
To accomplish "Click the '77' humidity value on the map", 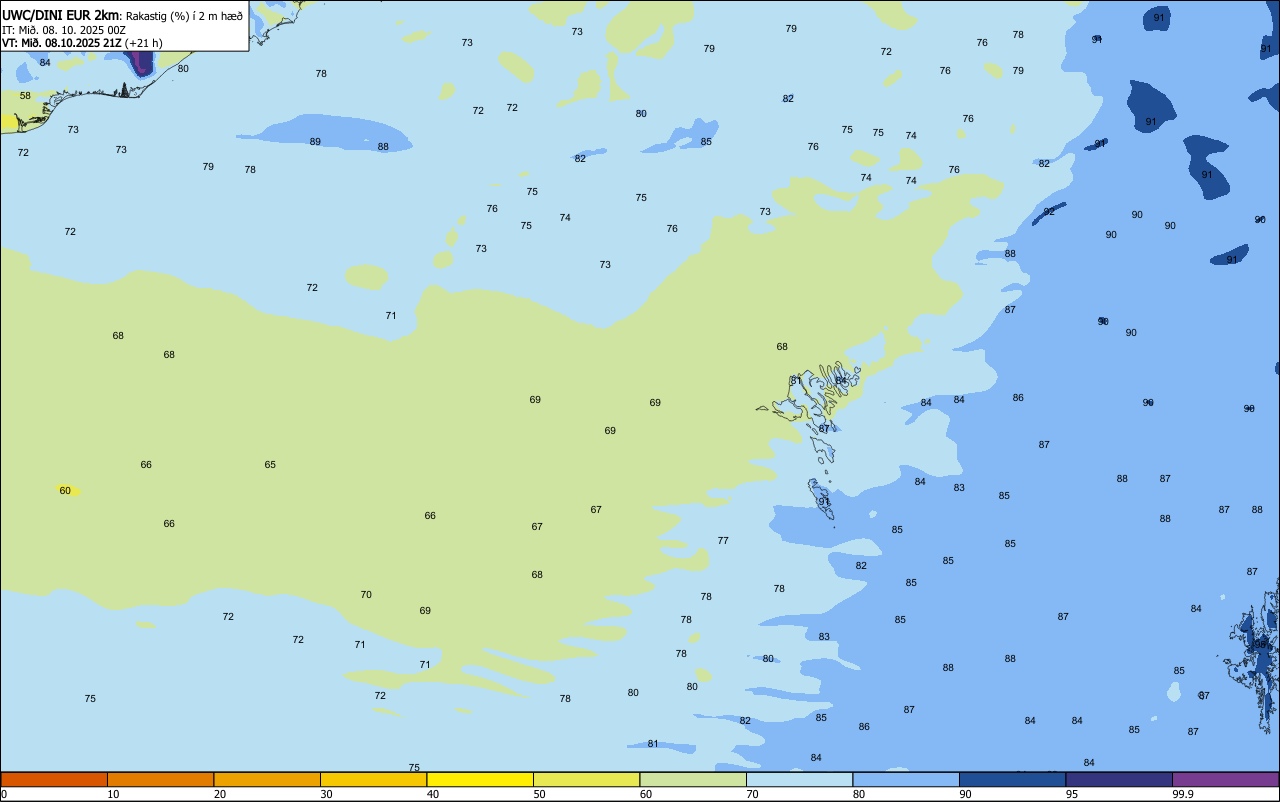I will [x=723, y=541].
